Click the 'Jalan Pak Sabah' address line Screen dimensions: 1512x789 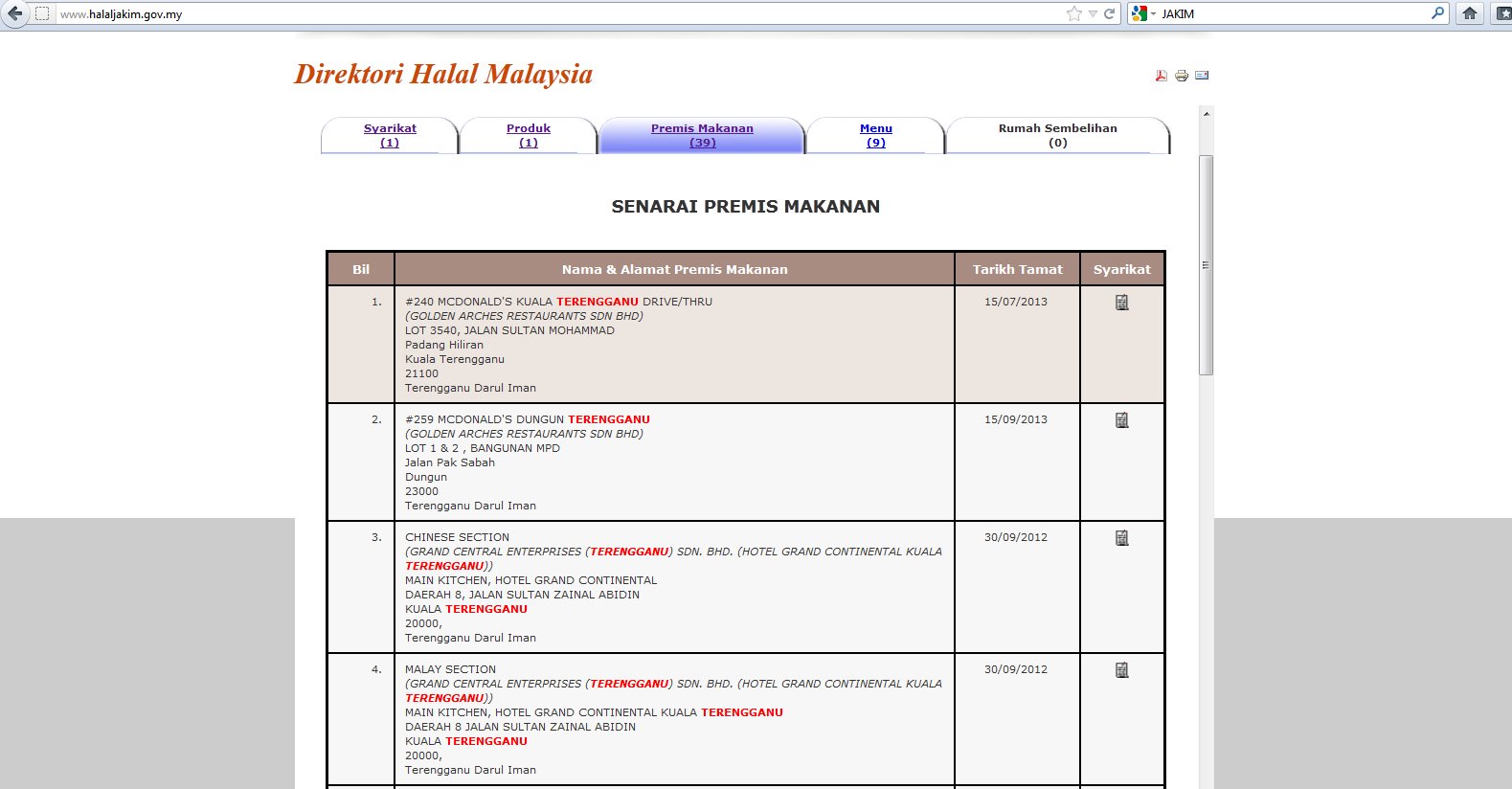click(x=450, y=462)
